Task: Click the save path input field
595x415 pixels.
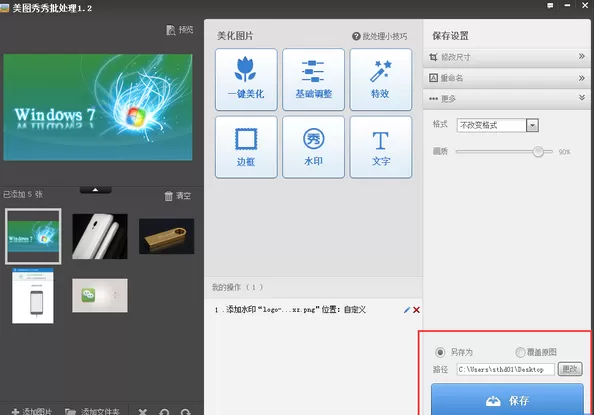Action: [505, 369]
